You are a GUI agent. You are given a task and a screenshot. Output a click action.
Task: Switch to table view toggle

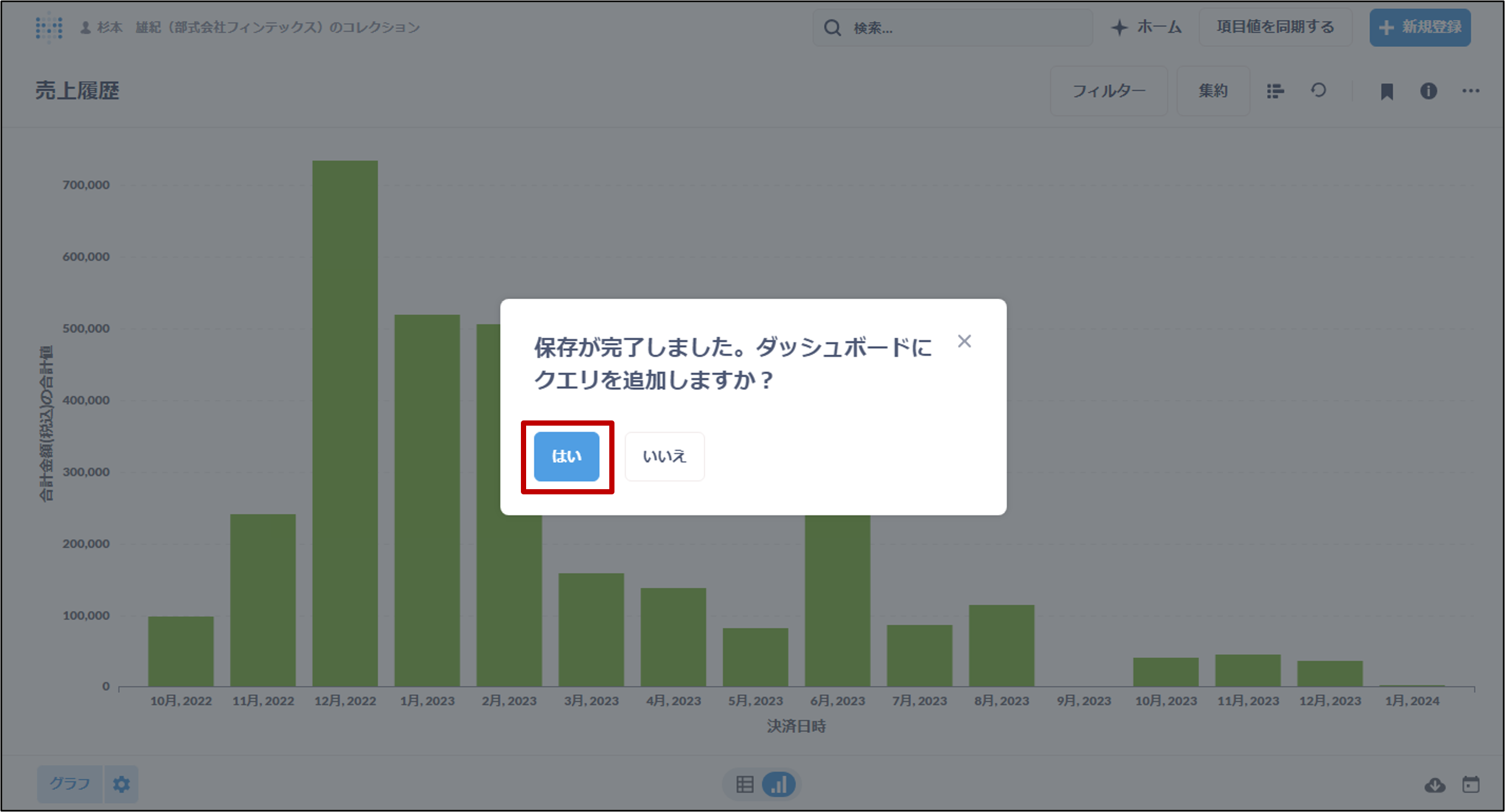point(744,784)
